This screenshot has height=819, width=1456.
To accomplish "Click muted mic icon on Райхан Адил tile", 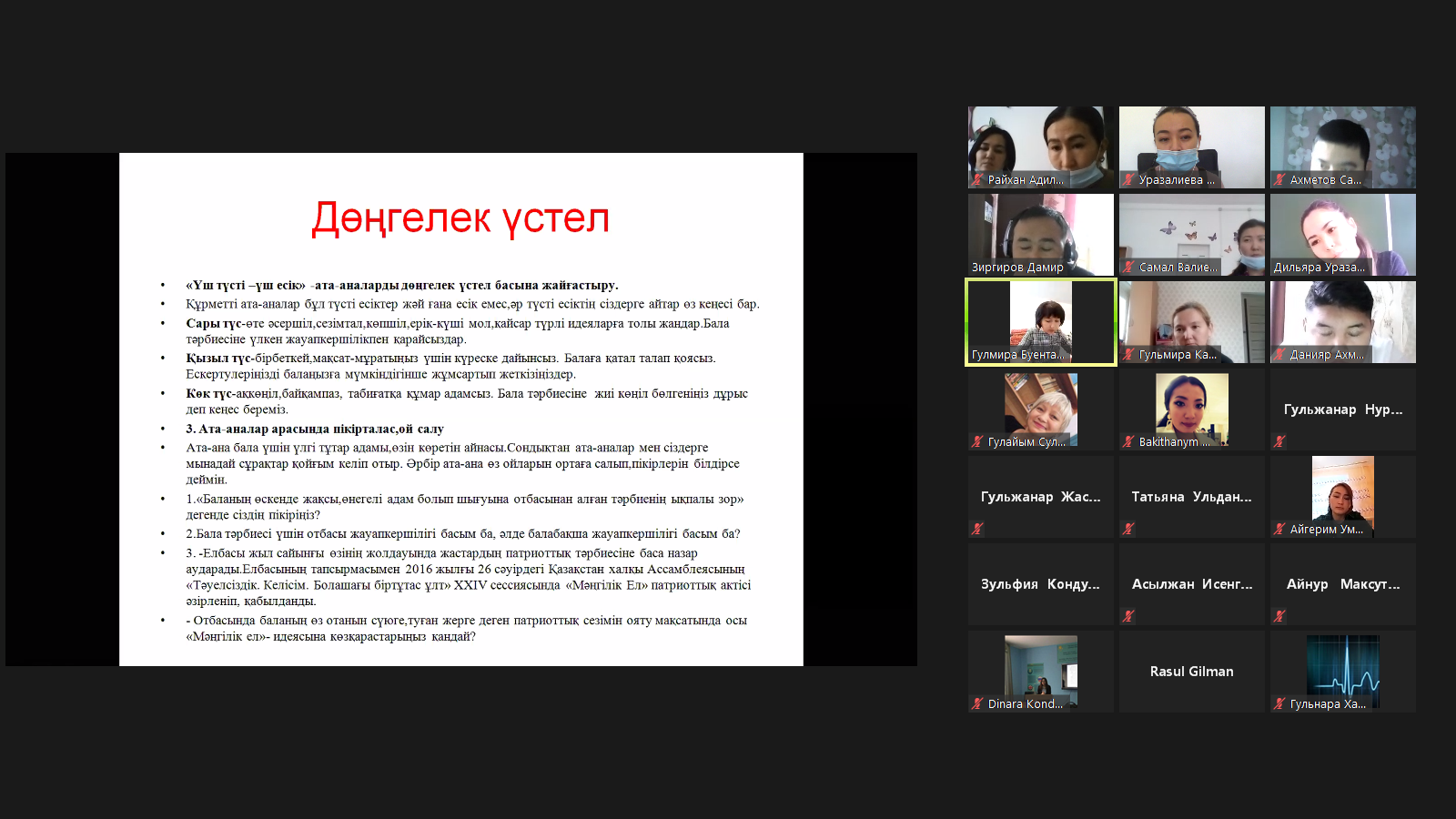I will pos(978,180).
